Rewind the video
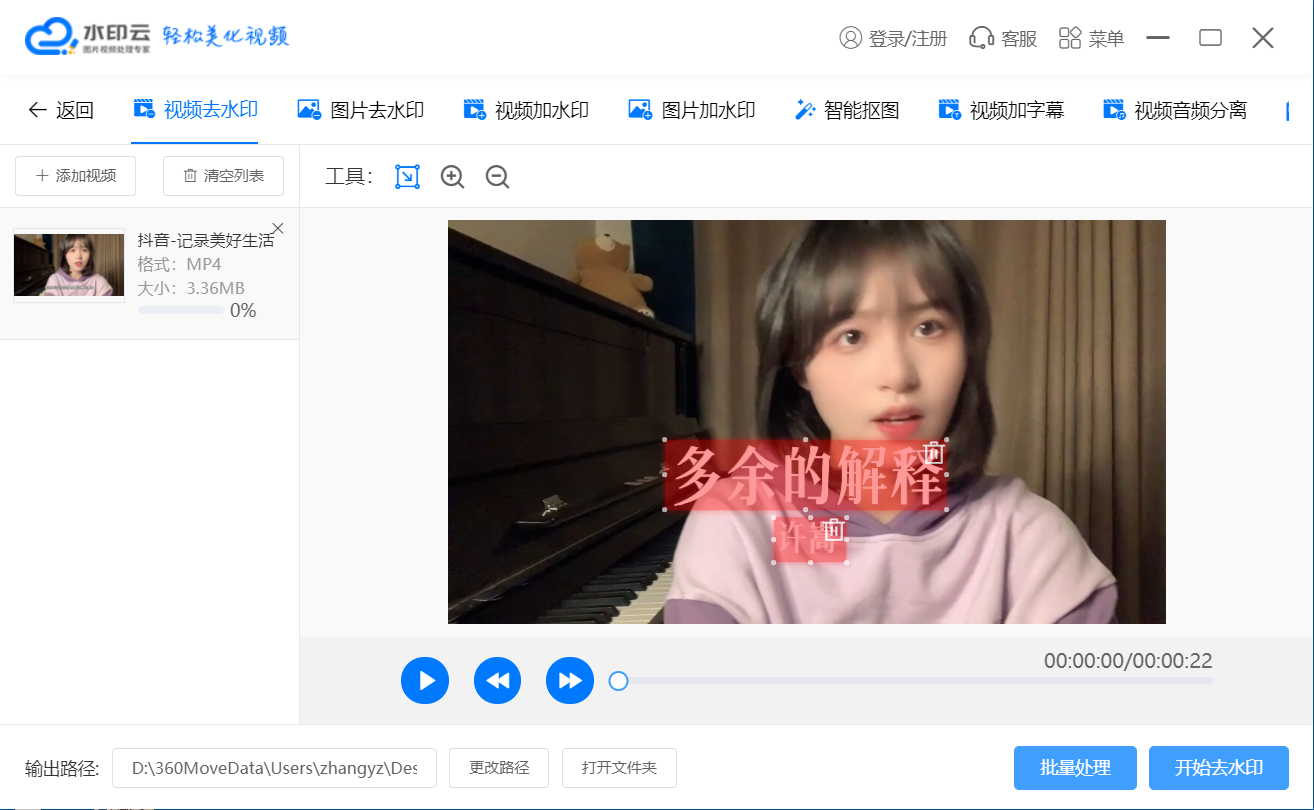 pyautogui.click(x=498, y=681)
